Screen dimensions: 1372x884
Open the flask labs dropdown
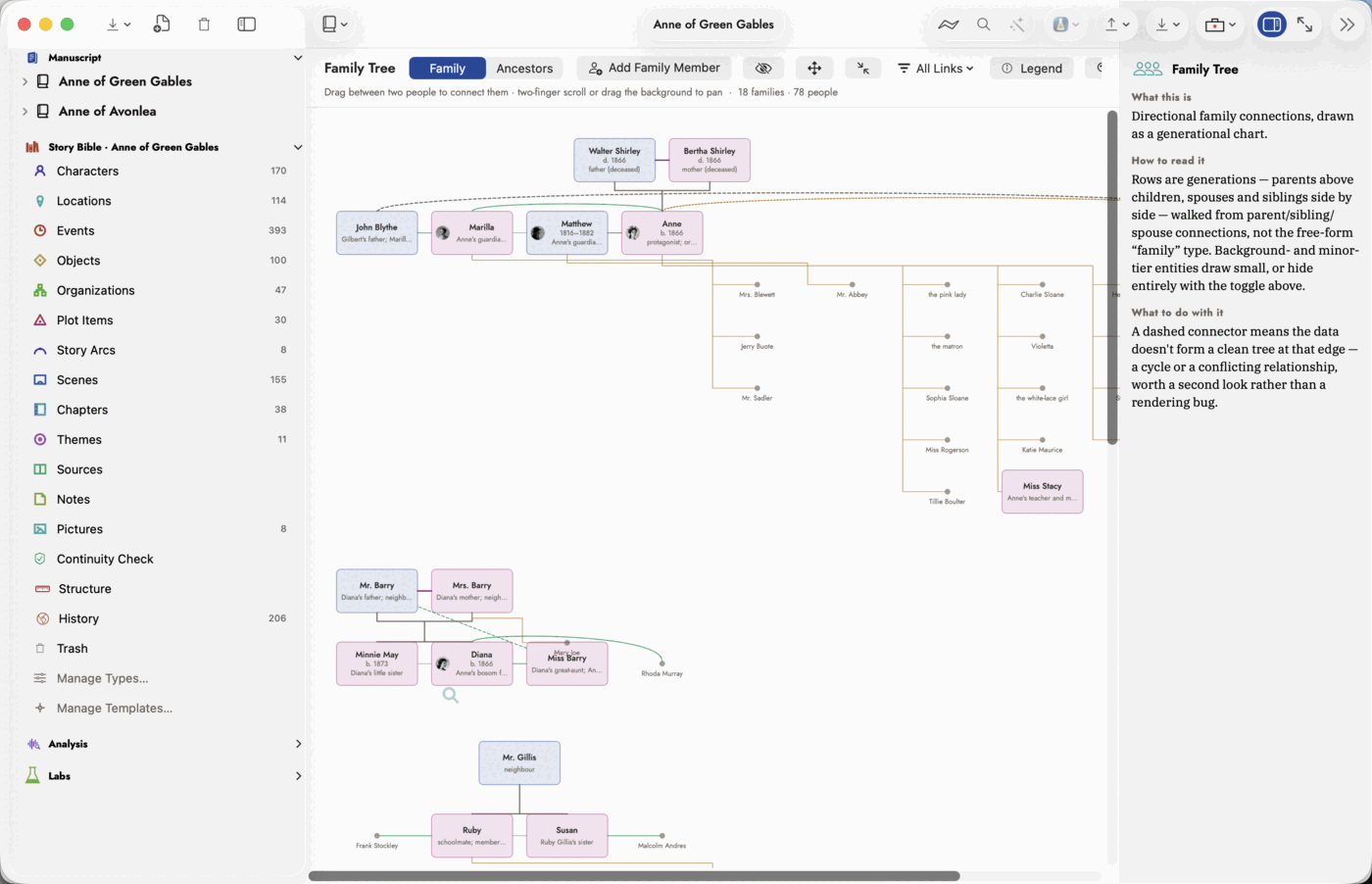1065,25
